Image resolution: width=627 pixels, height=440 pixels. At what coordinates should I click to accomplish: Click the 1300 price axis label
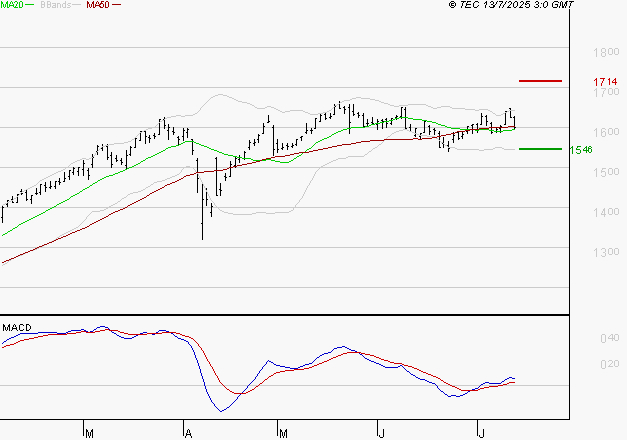tap(605, 252)
